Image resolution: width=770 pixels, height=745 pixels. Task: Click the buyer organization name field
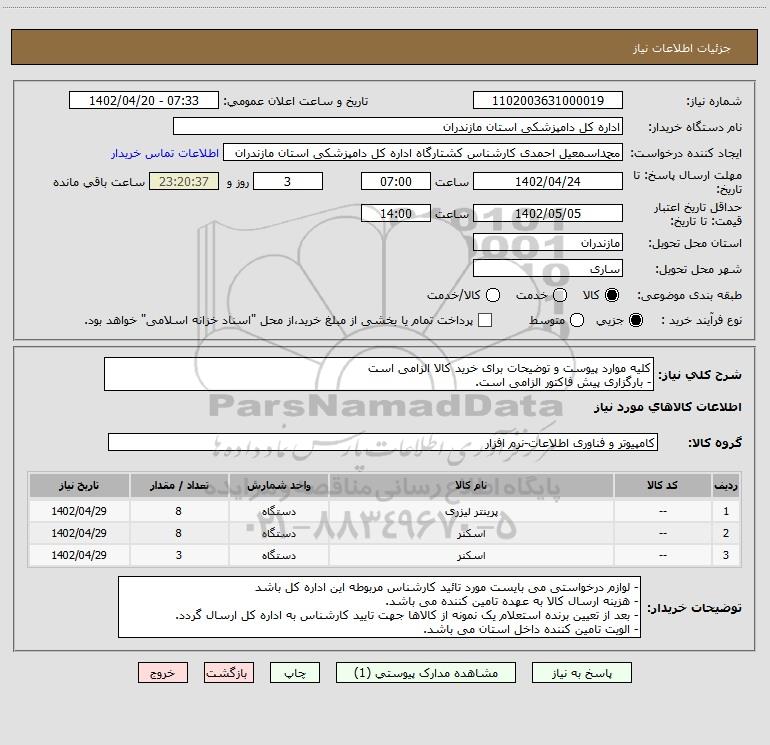[x=398, y=127]
